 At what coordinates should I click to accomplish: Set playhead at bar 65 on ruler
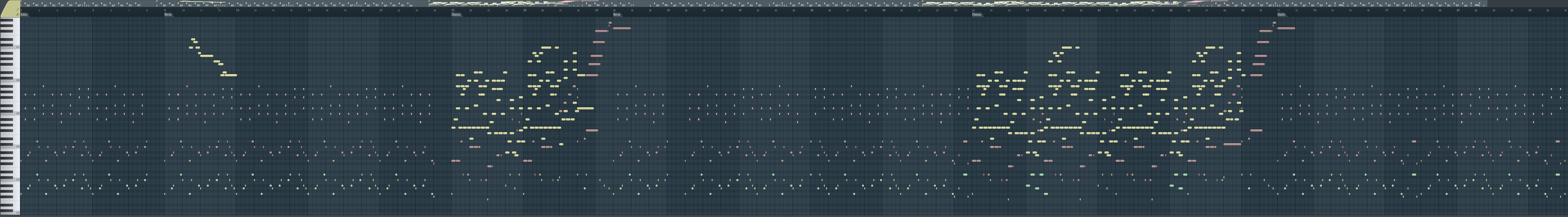[1171, 10]
